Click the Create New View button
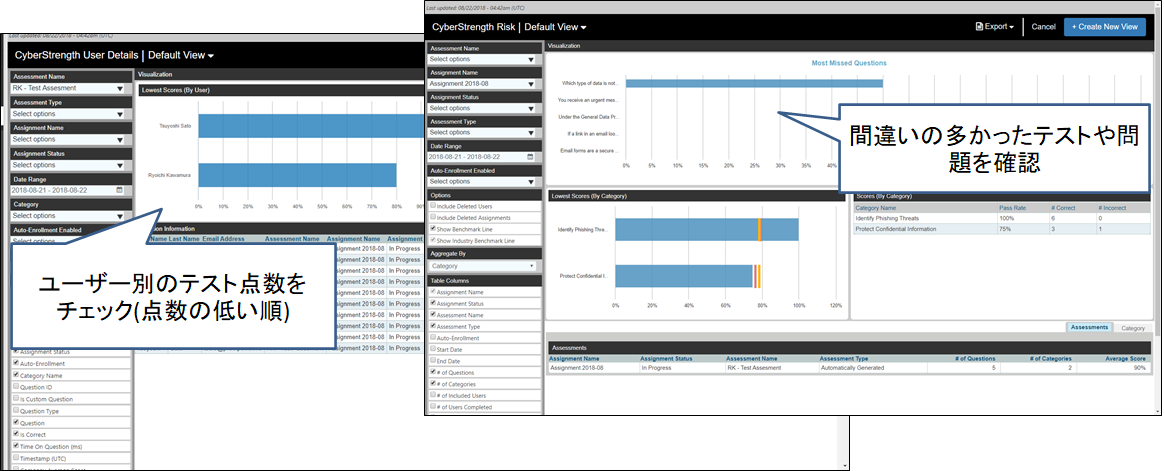 1104,27
